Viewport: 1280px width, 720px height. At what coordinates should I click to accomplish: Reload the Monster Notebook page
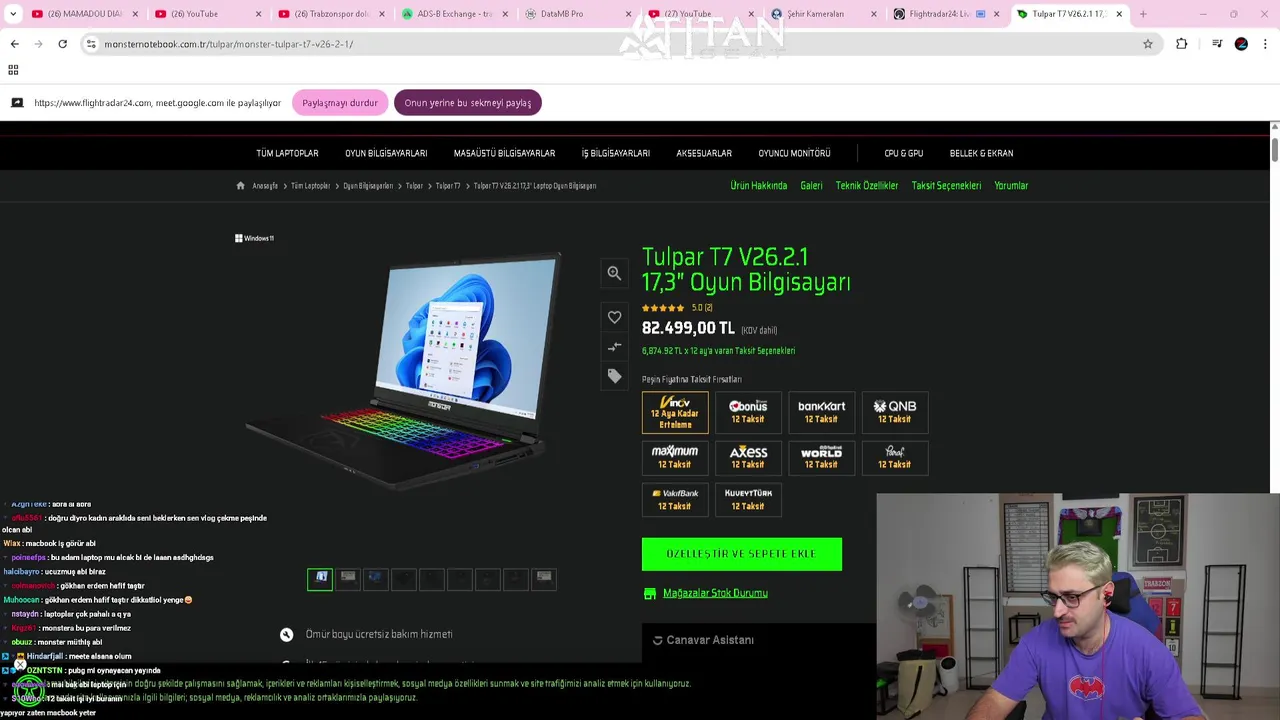pos(62,44)
